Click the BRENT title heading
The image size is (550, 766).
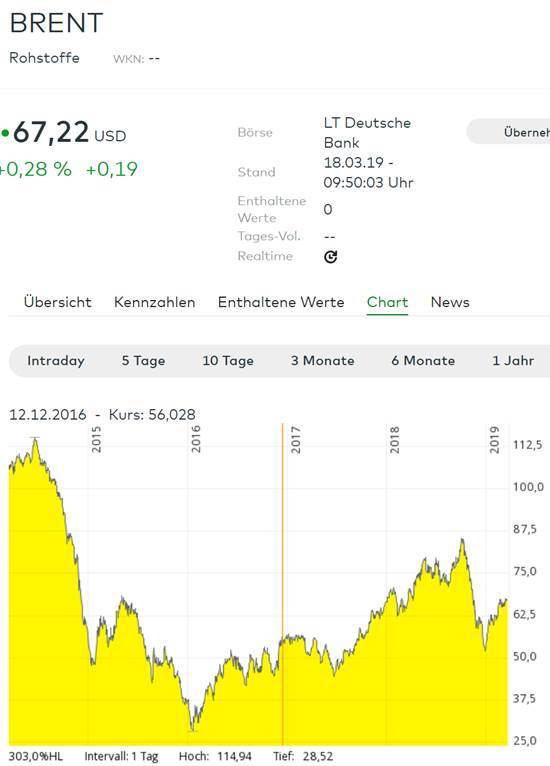[x=56, y=23]
